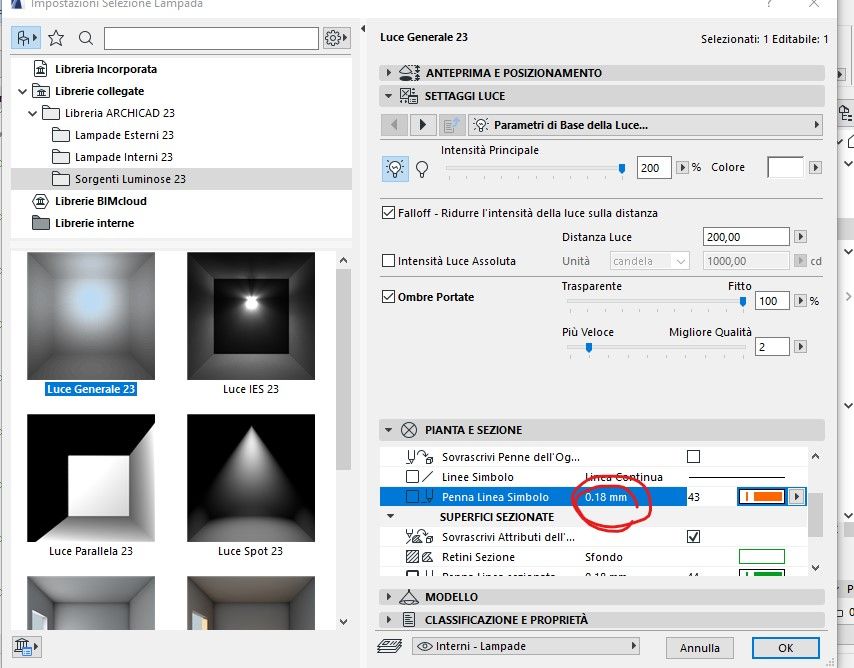Click the Annulla button
The width and height of the screenshot is (854, 668).
(699, 648)
